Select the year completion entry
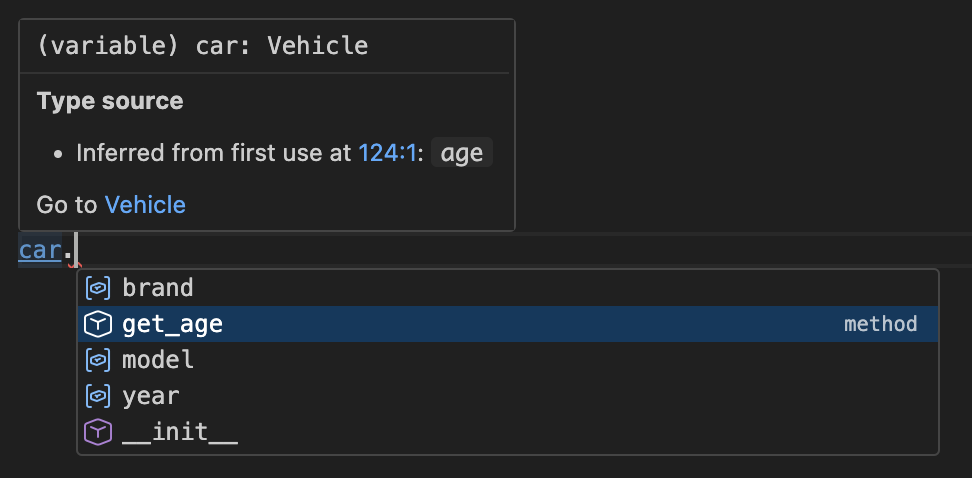972x478 pixels. [150, 396]
